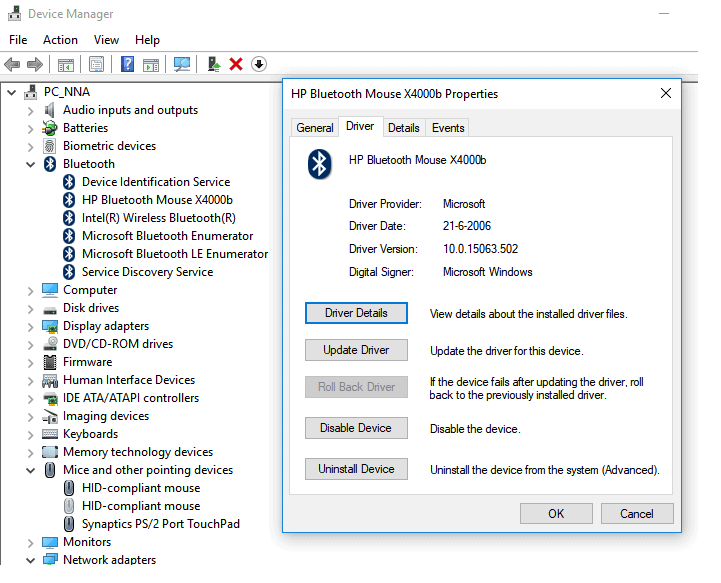Open the Help toolbar icon with question mark
Screen dimensions: 721x583
tap(127, 64)
